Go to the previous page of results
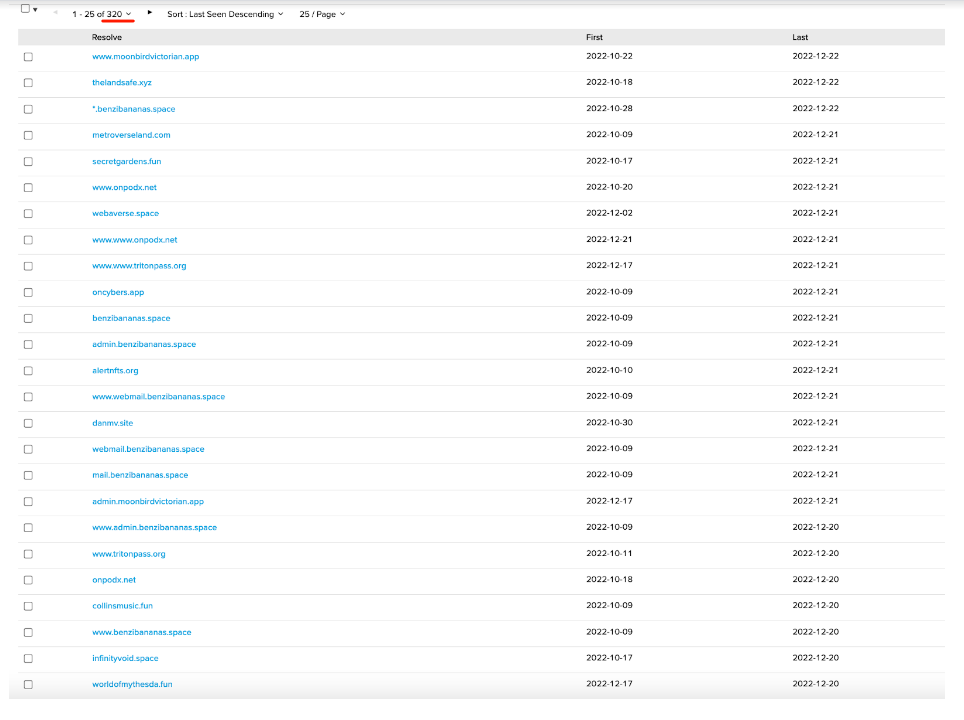This screenshot has width=964, height=720. pyautogui.click(x=55, y=13)
